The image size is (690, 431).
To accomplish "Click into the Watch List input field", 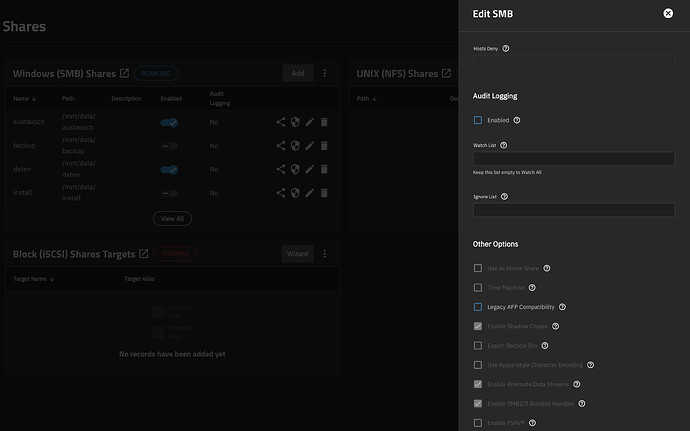I will pos(573,158).
